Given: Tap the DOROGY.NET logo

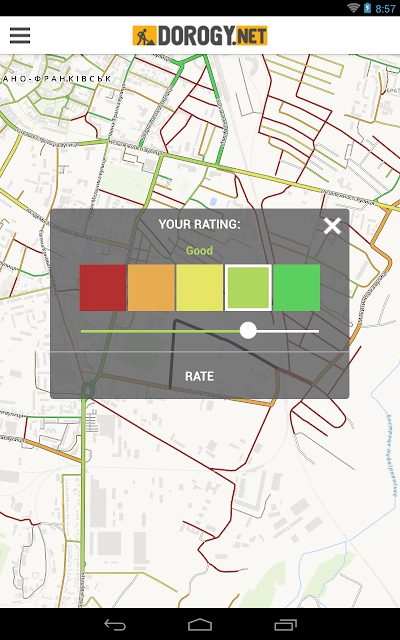Looking at the screenshot, I should point(200,36).
